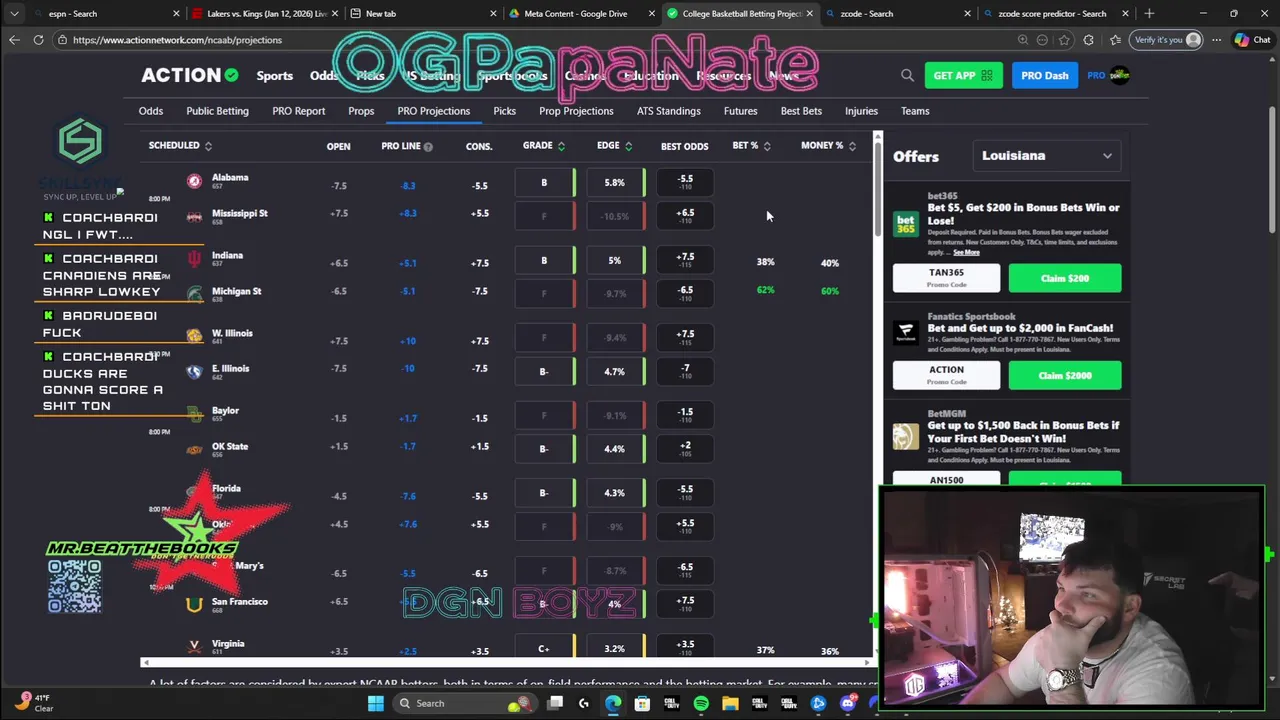Click the W. Illinois team logo
This screenshot has height=720, width=1280.
(x=194, y=336)
